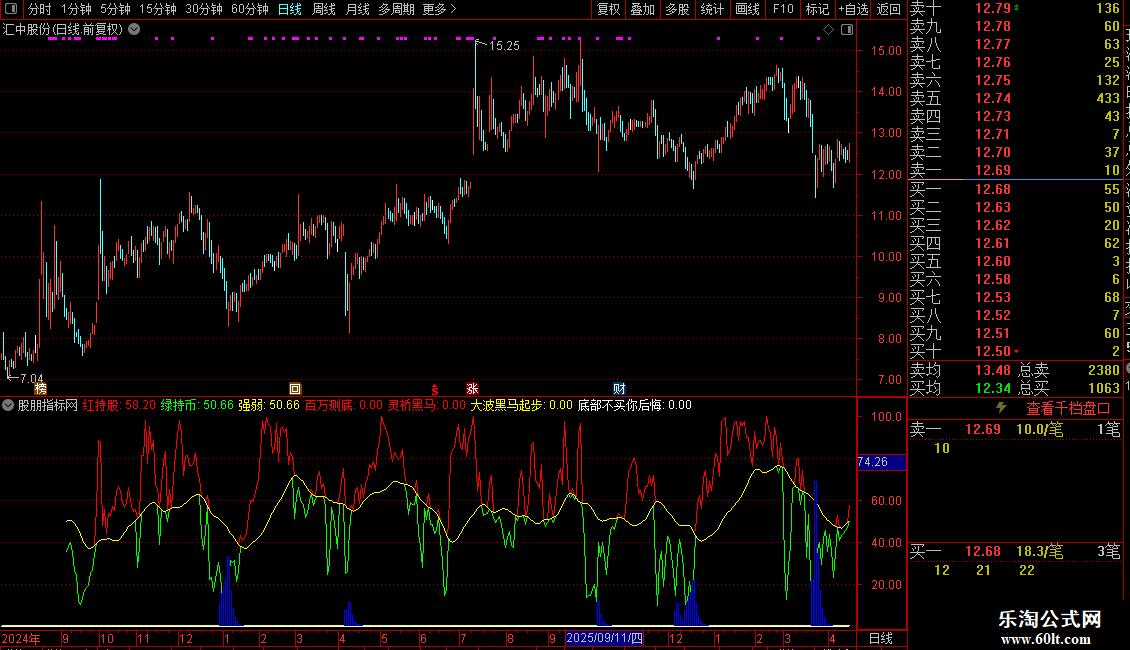This screenshot has height=650, width=1130.
Task: Click the 财 finance event marker
Action: pyautogui.click(x=619, y=388)
